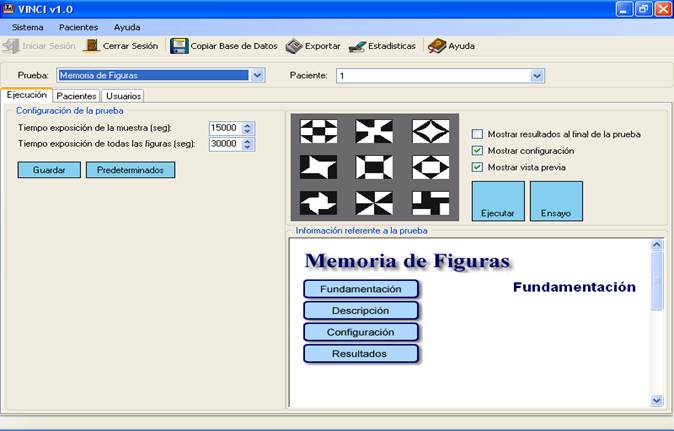
Task: Click the Ejecutar button
Action: pos(498,201)
